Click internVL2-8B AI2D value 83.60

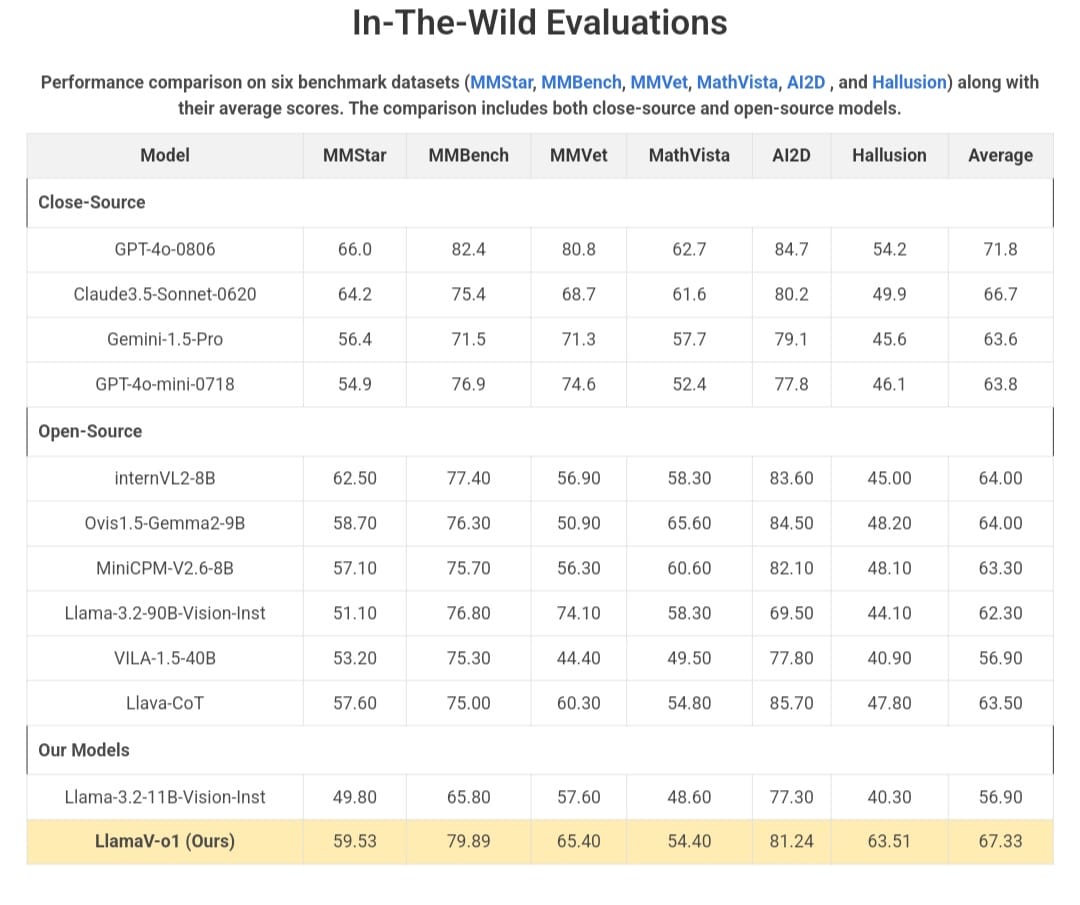point(791,479)
